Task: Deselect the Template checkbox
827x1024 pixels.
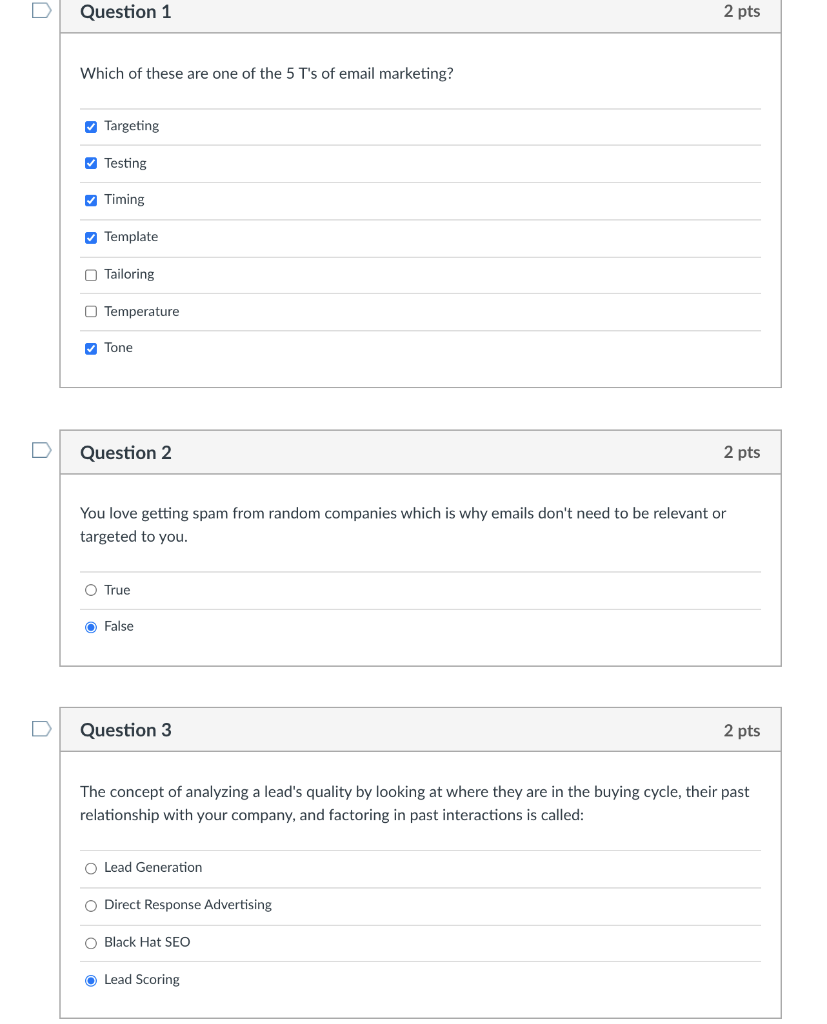Action: pyautogui.click(x=91, y=237)
